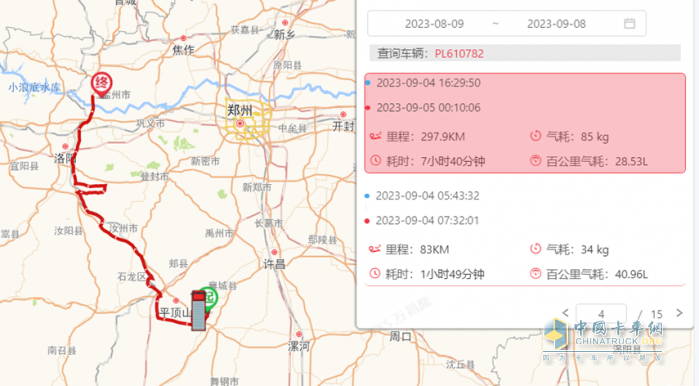Click the mileage icon beside 83KM
Image resolution: width=699 pixels, height=386 pixels.
[374, 249]
